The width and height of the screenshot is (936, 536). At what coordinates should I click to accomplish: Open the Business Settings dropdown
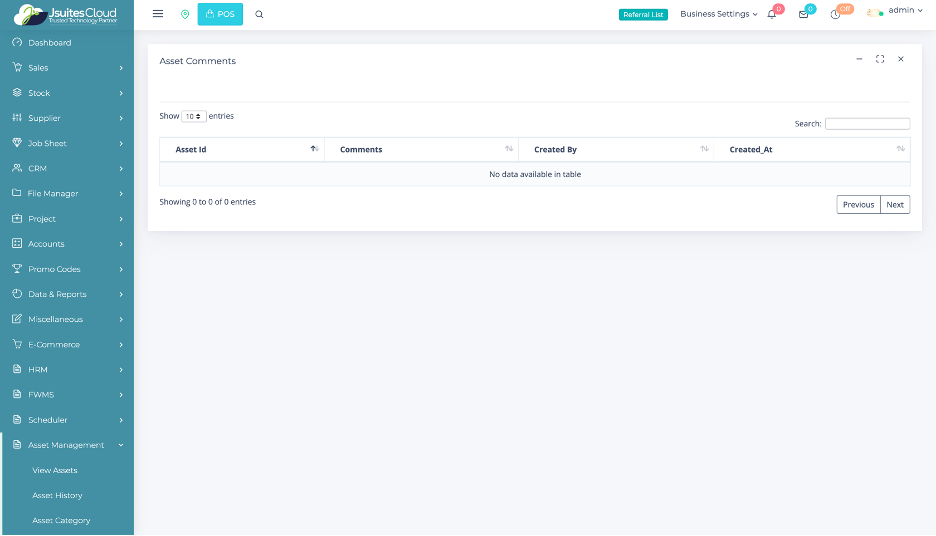pyautogui.click(x=718, y=14)
